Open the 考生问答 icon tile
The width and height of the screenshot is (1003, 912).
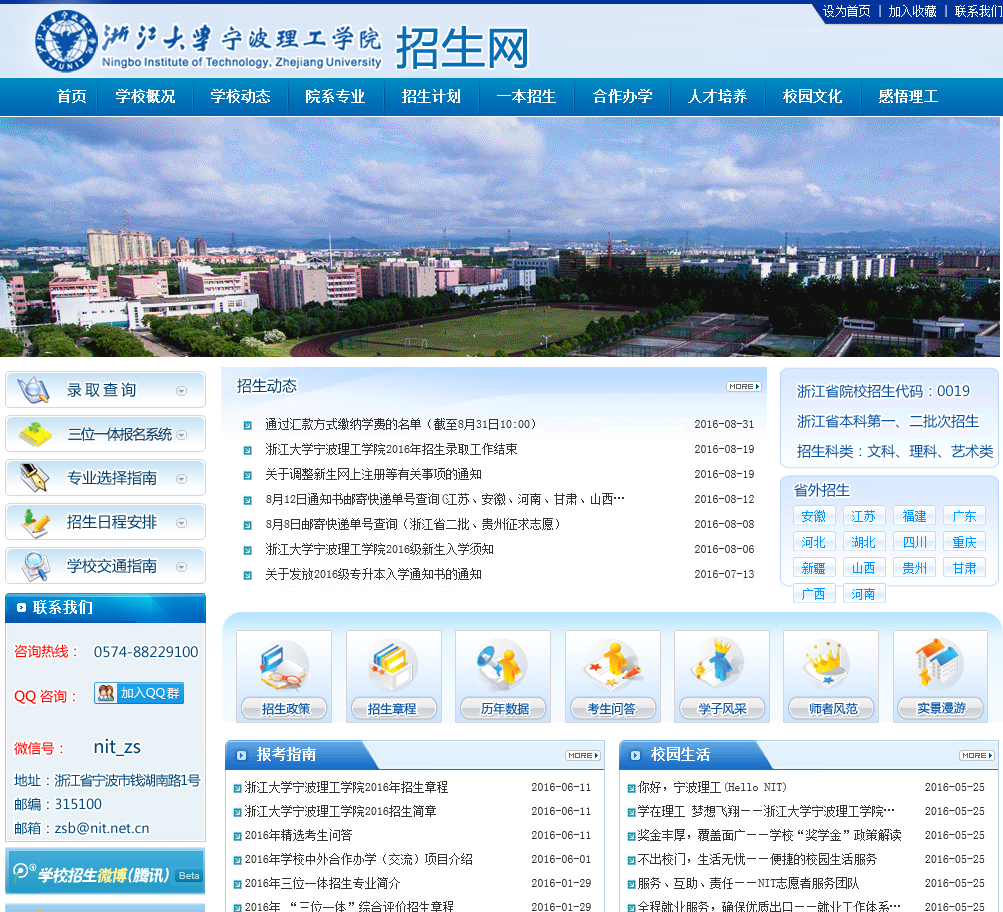pyautogui.click(x=613, y=677)
